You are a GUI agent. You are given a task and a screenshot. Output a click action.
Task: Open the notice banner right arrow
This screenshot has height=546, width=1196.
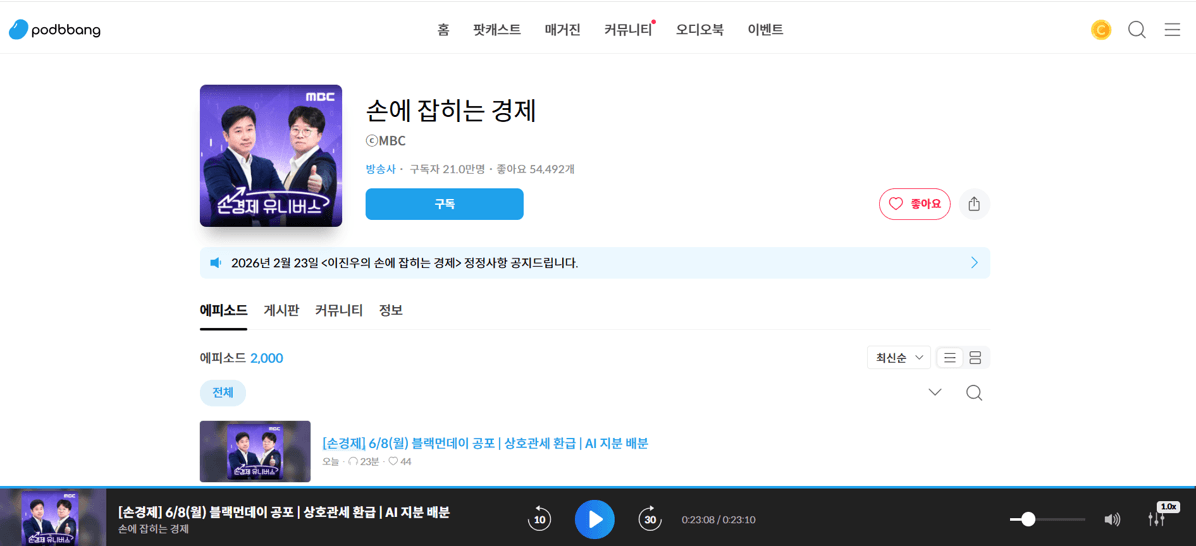pyautogui.click(x=974, y=263)
